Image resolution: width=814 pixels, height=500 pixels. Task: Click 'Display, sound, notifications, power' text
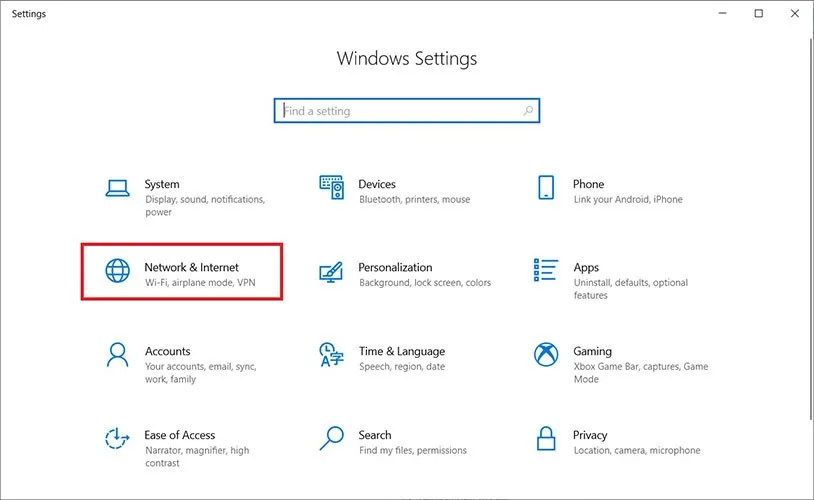coord(205,206)
